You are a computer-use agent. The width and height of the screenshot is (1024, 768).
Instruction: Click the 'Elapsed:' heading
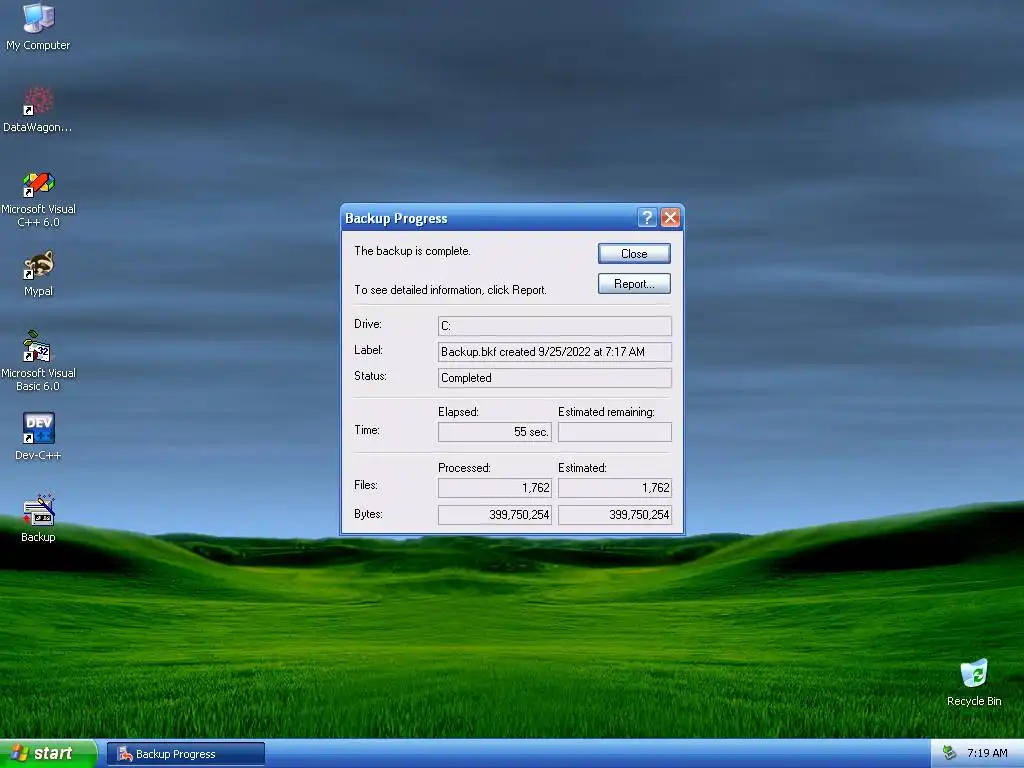point(458,412)
